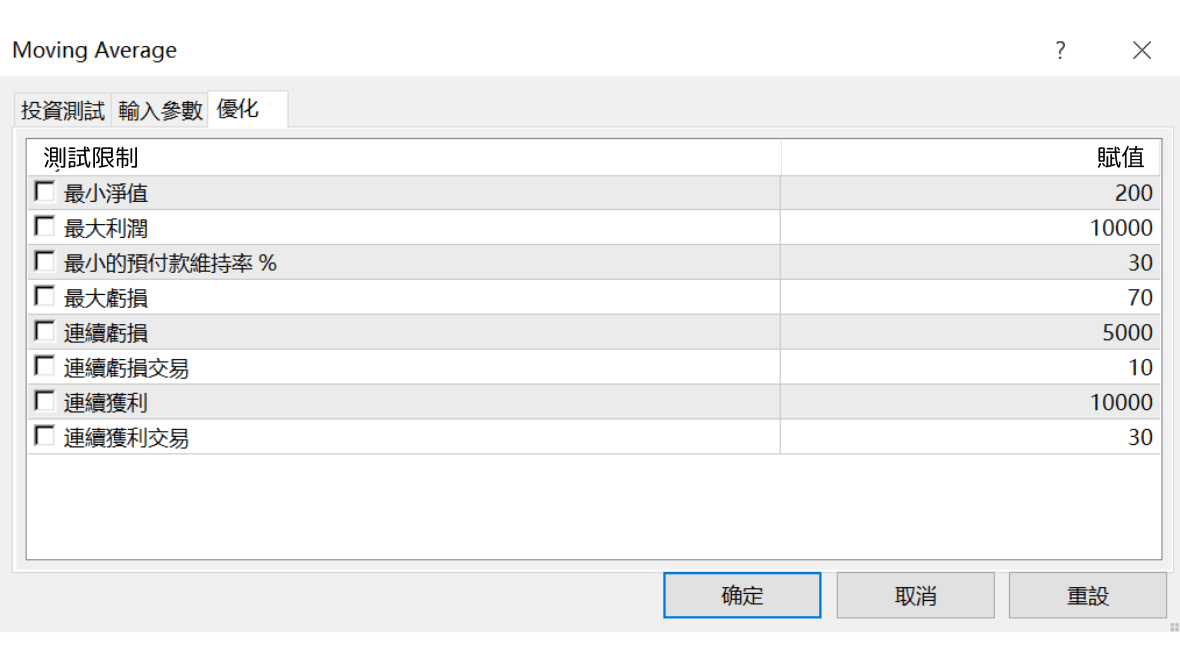1180x660 pixels.
Task: Check the 連續虧損交易 checkbox
Action: click(45, 366)
